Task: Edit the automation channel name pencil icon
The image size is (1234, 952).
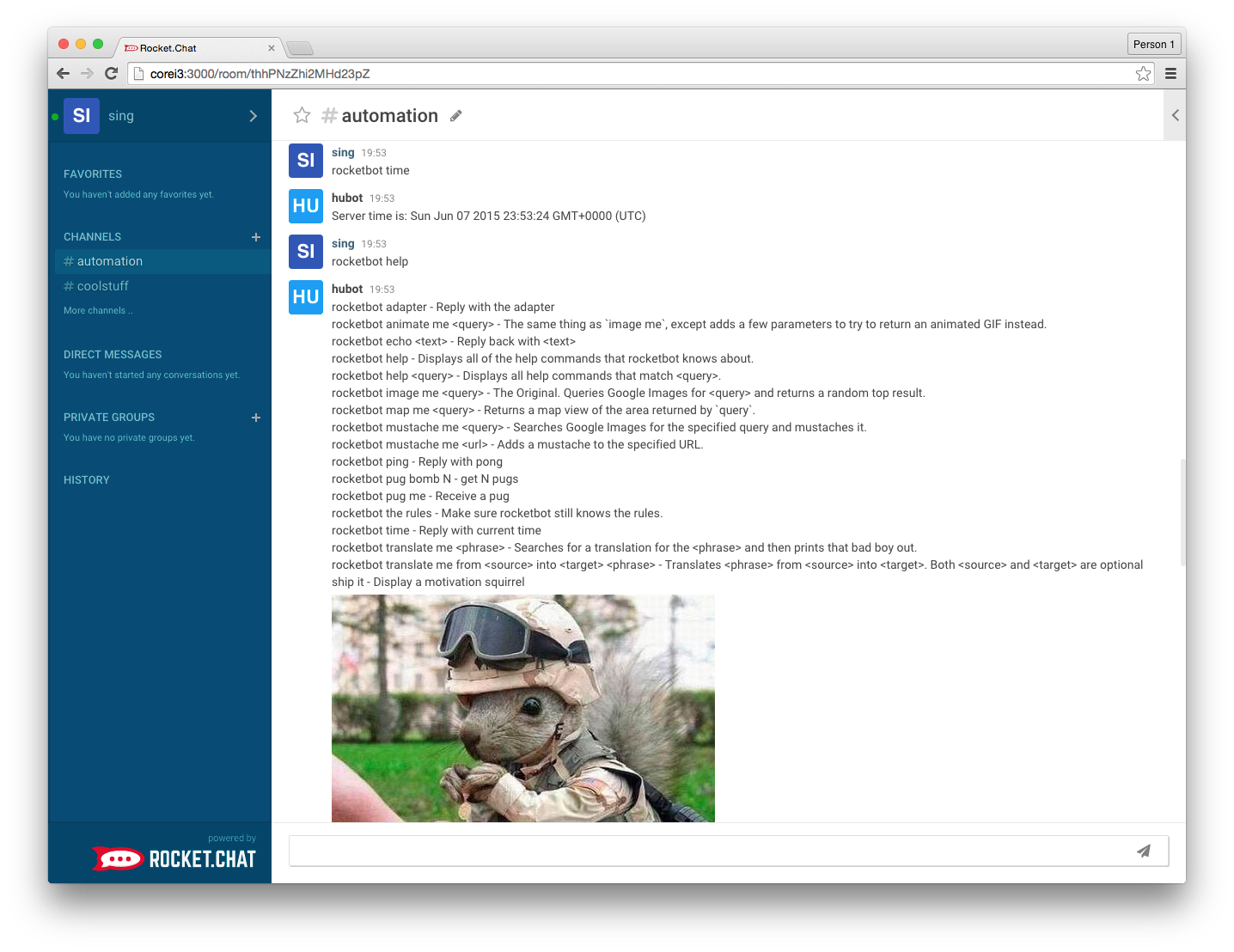Action: 455,116
